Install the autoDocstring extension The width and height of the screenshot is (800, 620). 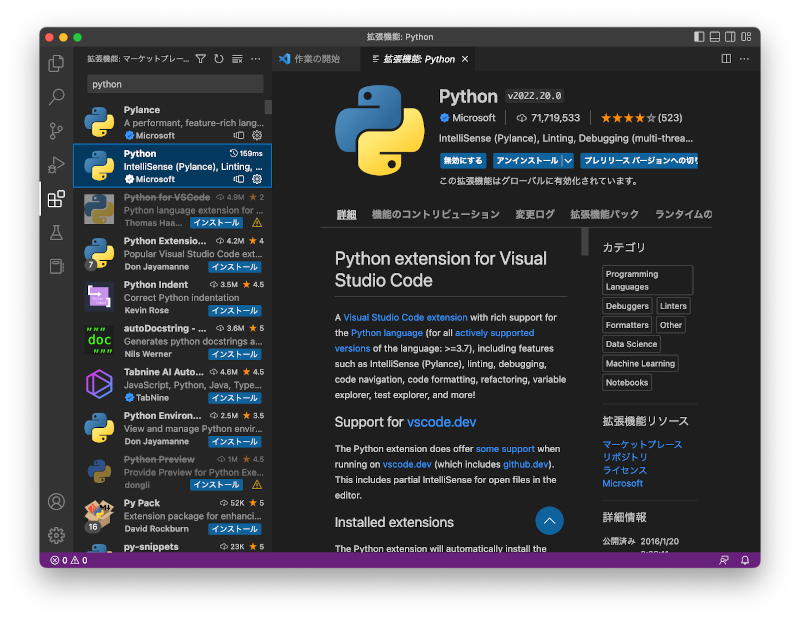[235, 354]
